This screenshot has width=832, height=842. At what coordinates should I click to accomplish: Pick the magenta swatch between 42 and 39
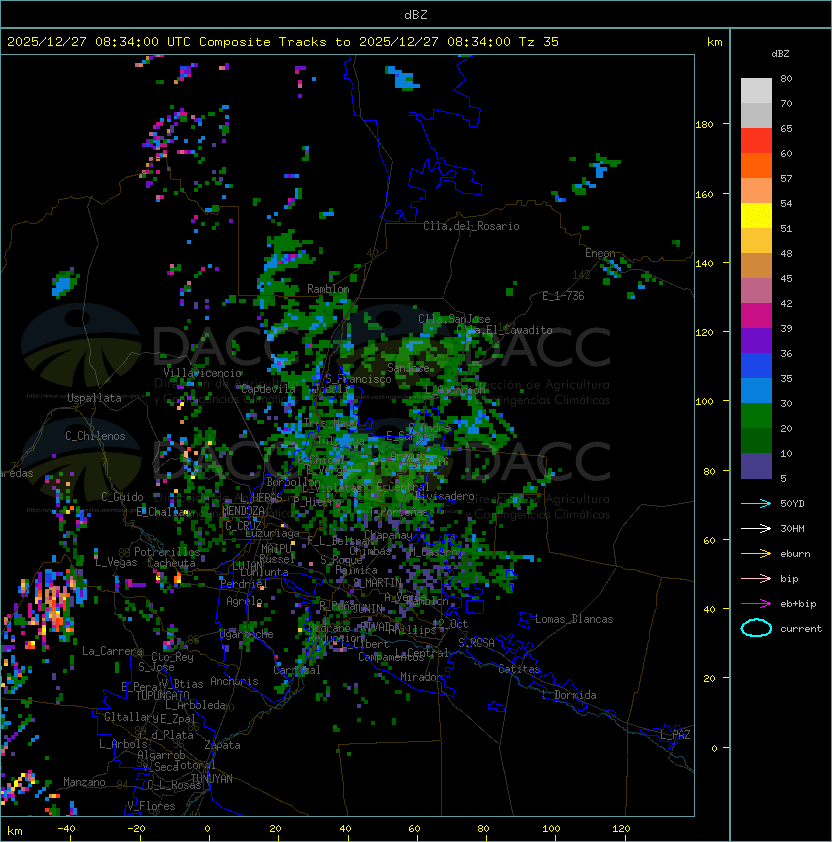click(x=756, y=316)
